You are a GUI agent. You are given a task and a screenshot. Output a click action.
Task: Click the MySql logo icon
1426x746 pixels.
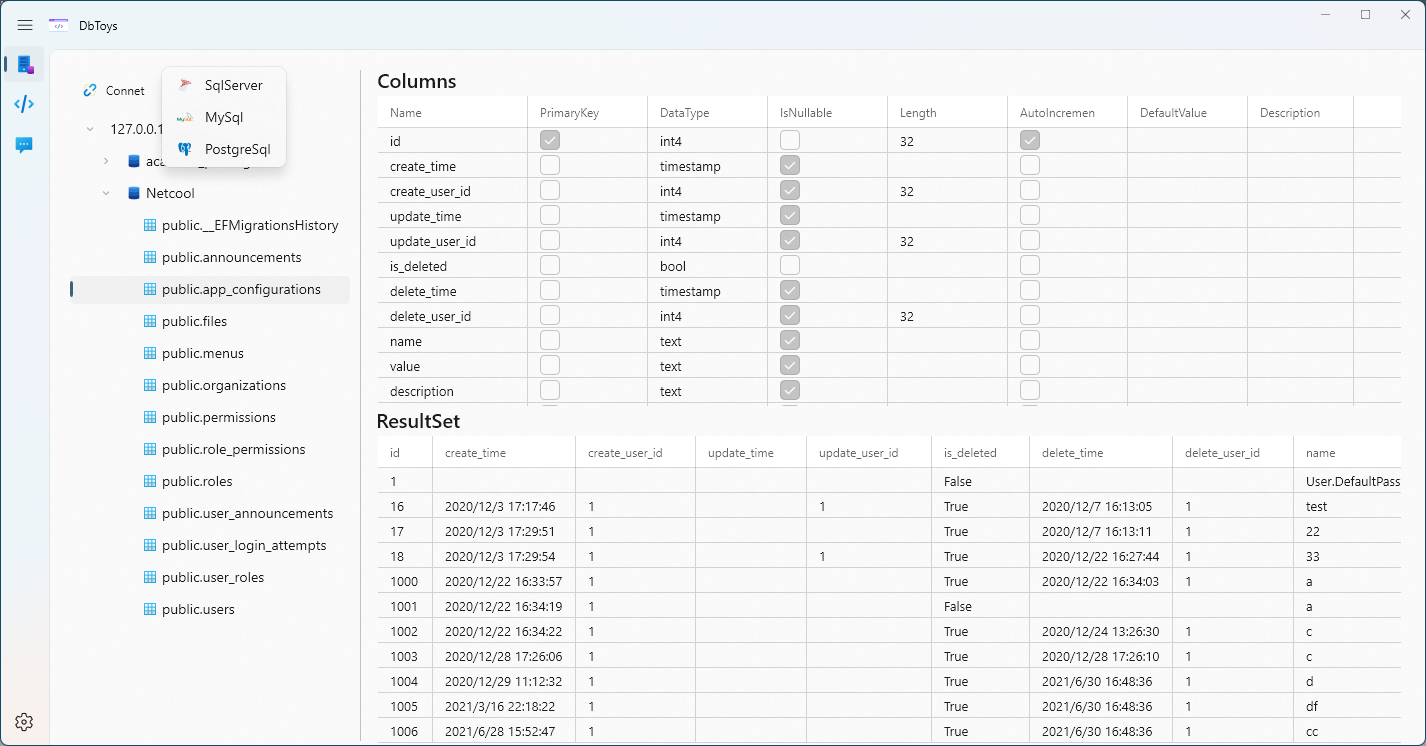click(x=185, y=117)
